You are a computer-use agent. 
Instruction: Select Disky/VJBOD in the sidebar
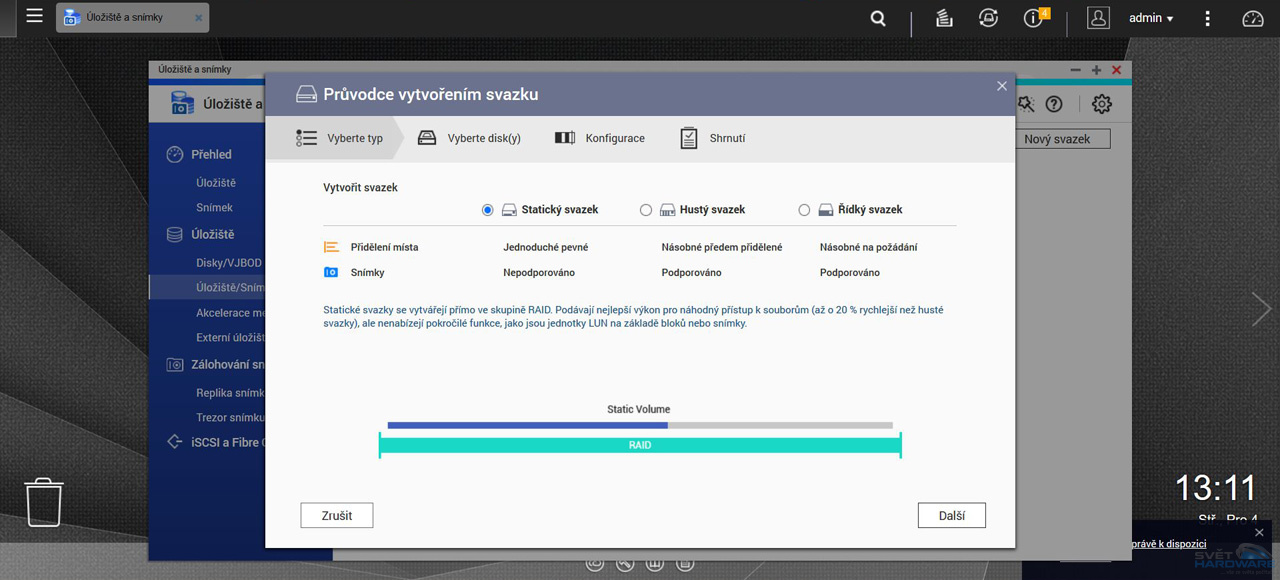coord(231,262)
